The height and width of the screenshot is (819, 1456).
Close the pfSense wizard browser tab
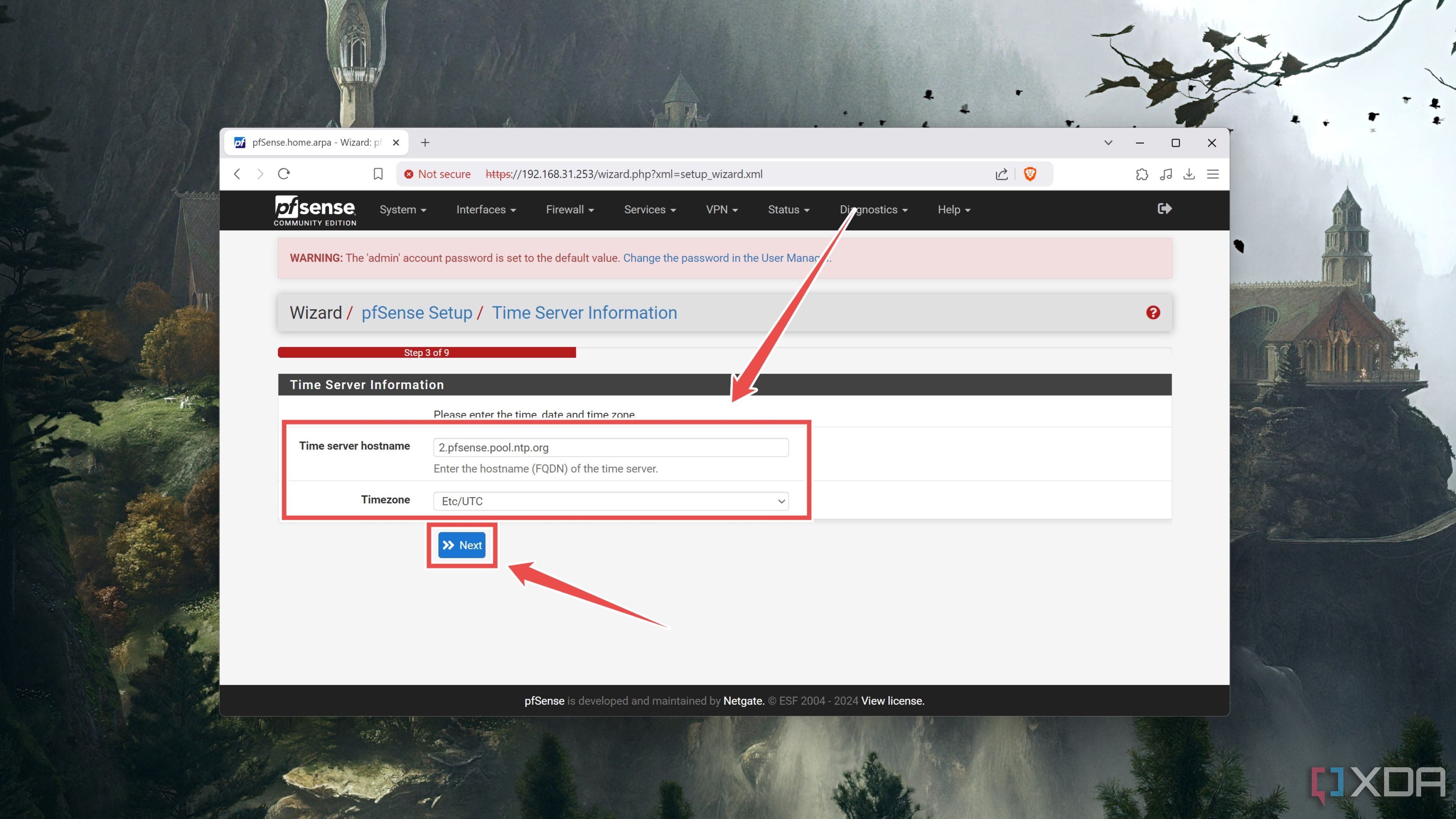click(396, 143)
